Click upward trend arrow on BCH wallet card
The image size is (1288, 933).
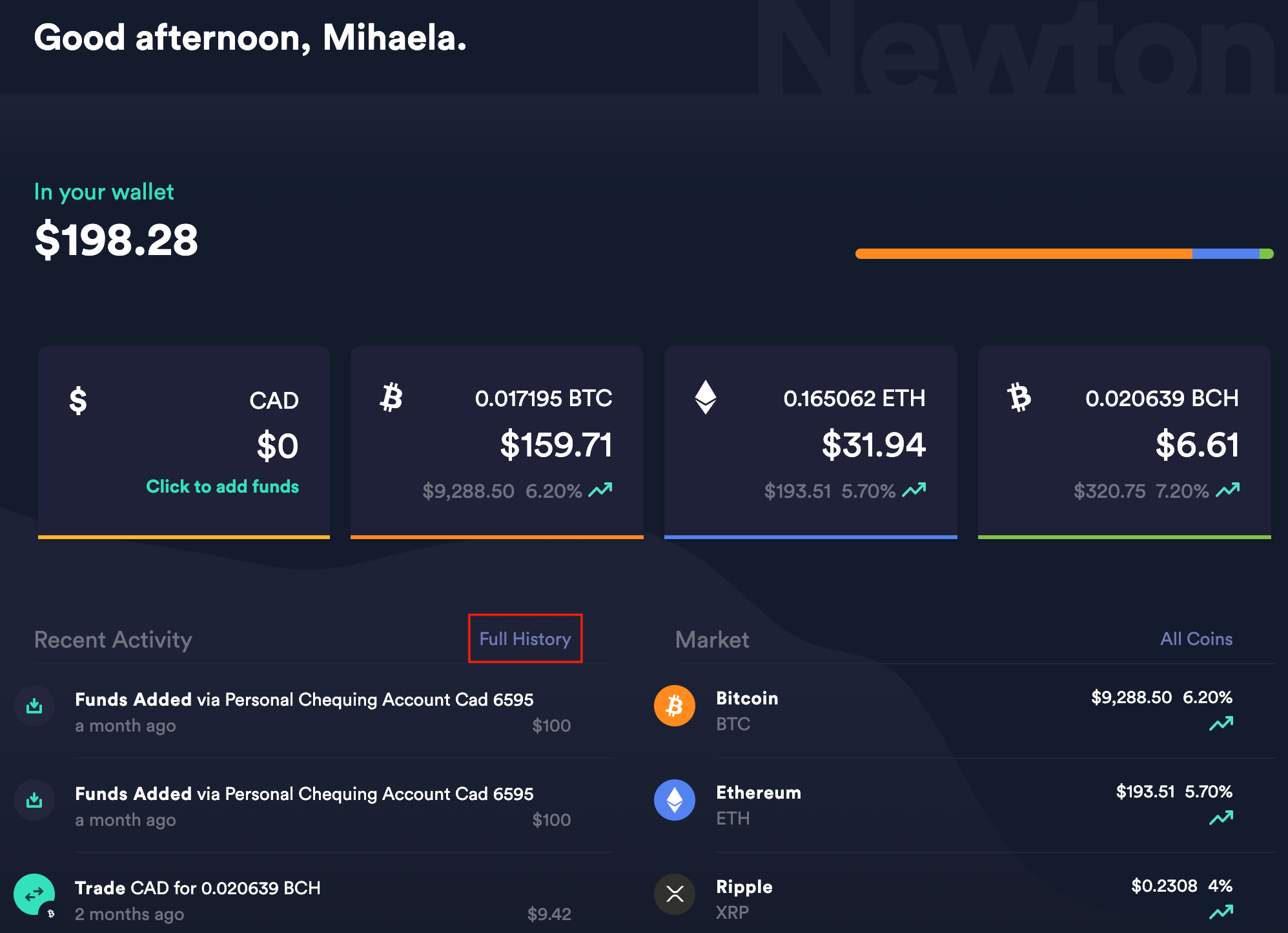1228,490
